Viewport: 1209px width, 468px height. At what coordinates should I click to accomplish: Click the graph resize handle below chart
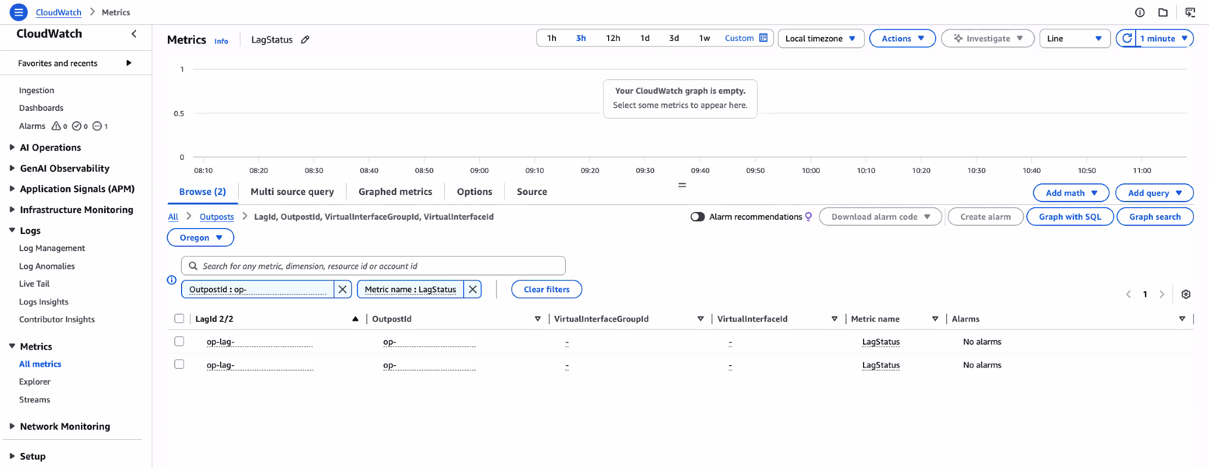point(682,185)
